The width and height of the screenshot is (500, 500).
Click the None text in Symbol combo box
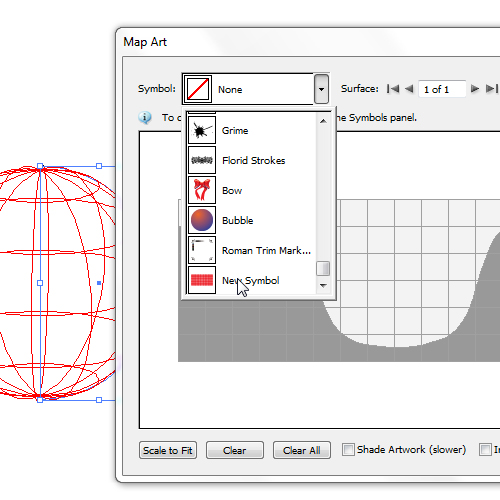(x=230, y=90)
